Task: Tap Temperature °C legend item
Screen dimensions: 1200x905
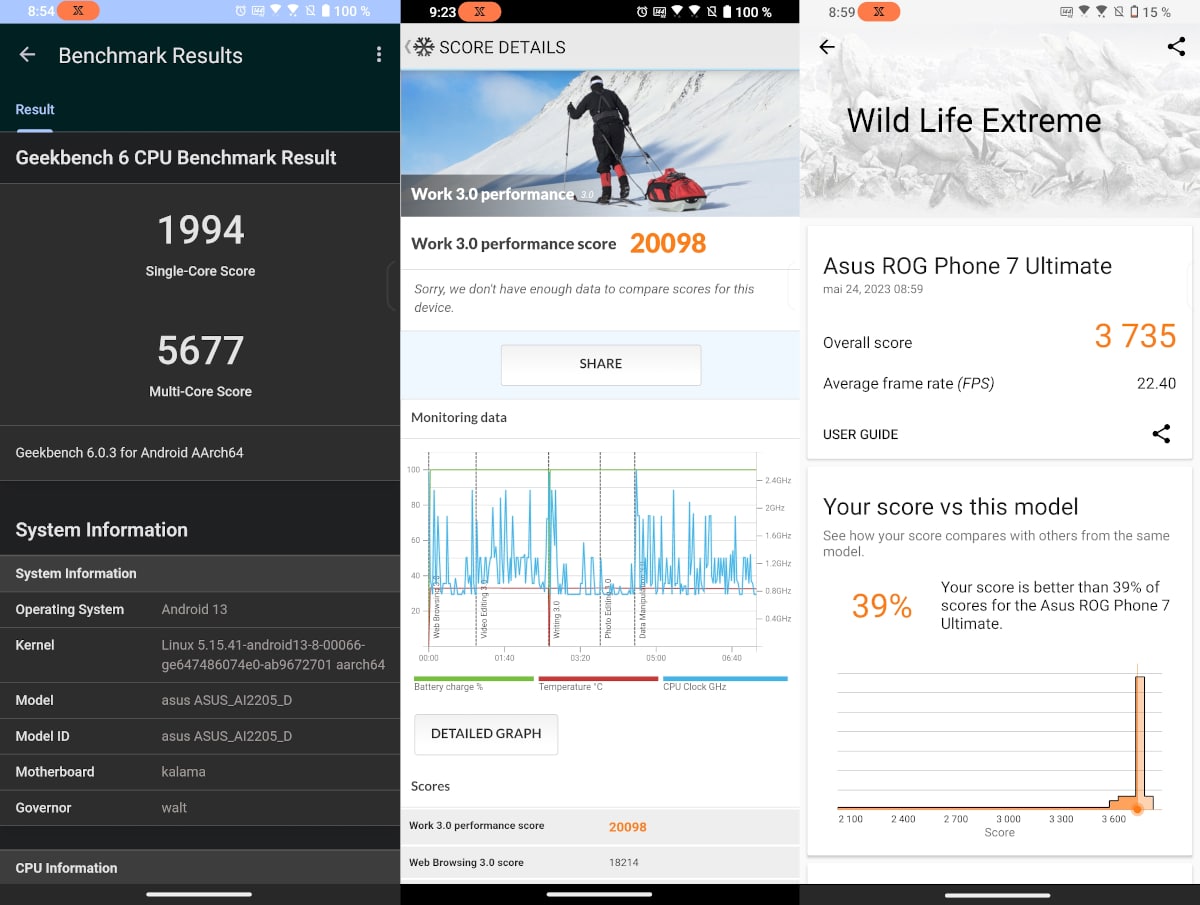Action: pyautogui.click(x=597, y=684)
